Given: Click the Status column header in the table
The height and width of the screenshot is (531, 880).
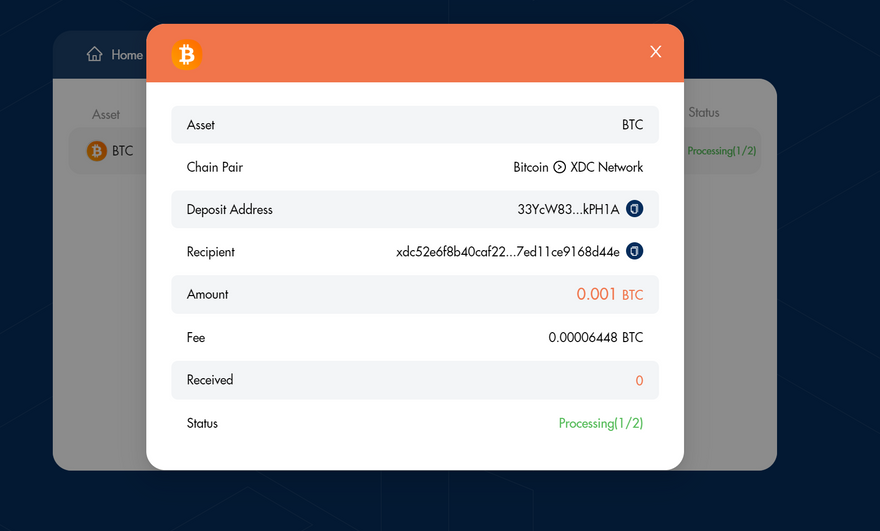Looking at the screenshot, I should (x=703, y=112).
